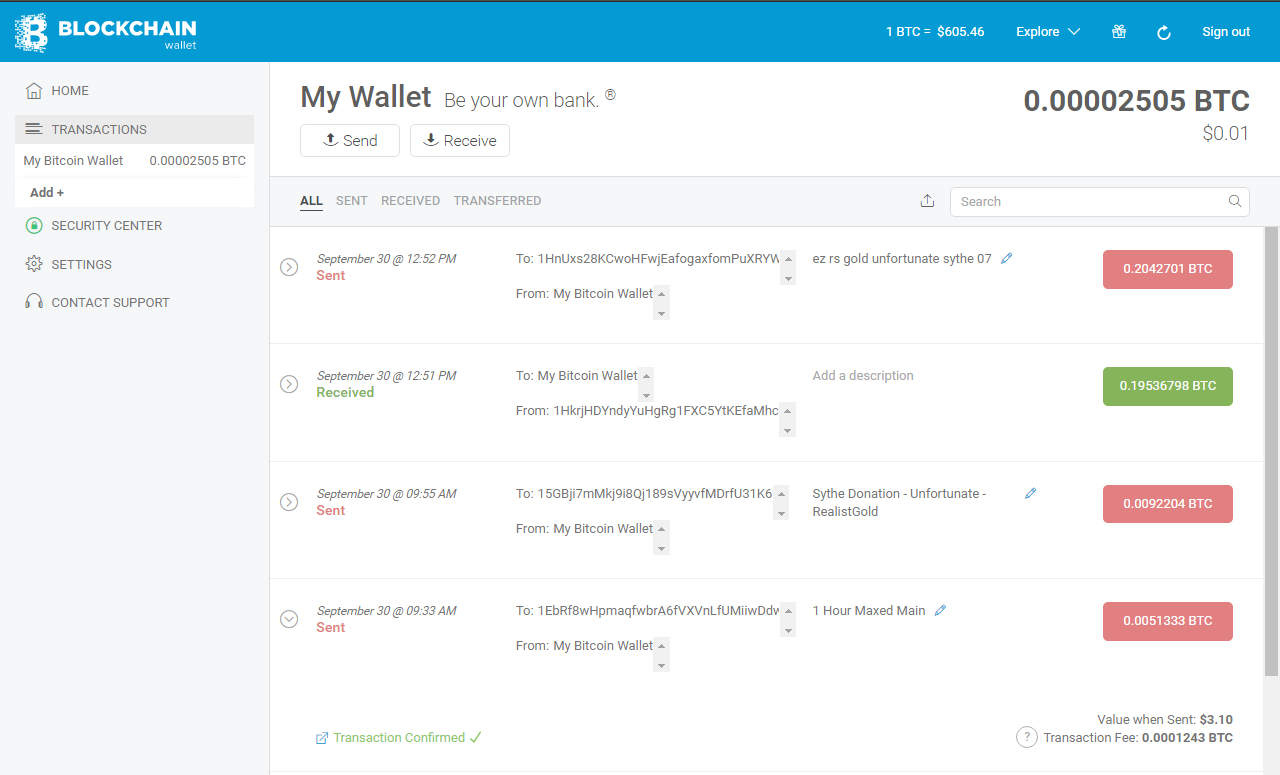Open SECURITY CENTER in sidebar
Screen dimensions: 1280x775
coord(107,226)
